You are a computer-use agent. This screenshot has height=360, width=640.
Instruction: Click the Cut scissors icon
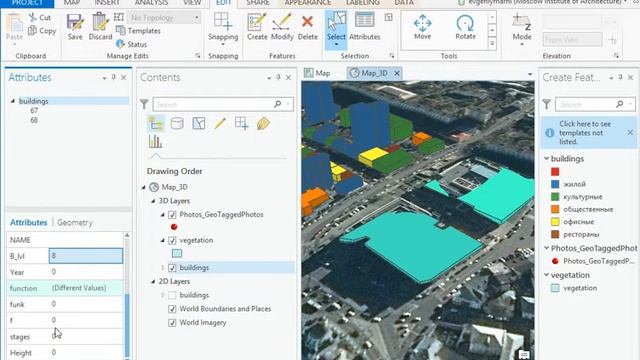[33, 18]
